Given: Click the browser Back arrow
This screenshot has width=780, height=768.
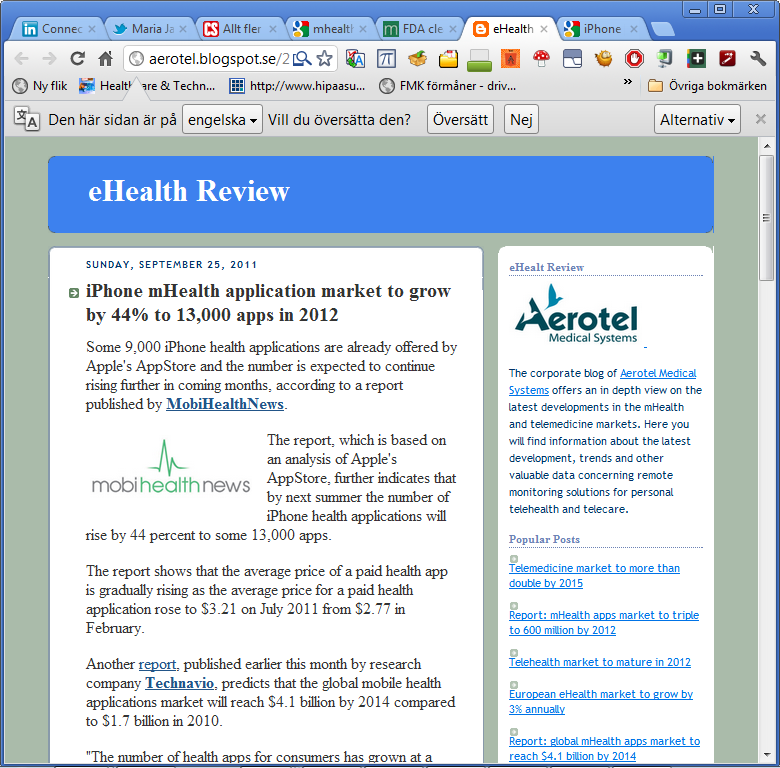Looking at the screenshot, I should 21,59.
